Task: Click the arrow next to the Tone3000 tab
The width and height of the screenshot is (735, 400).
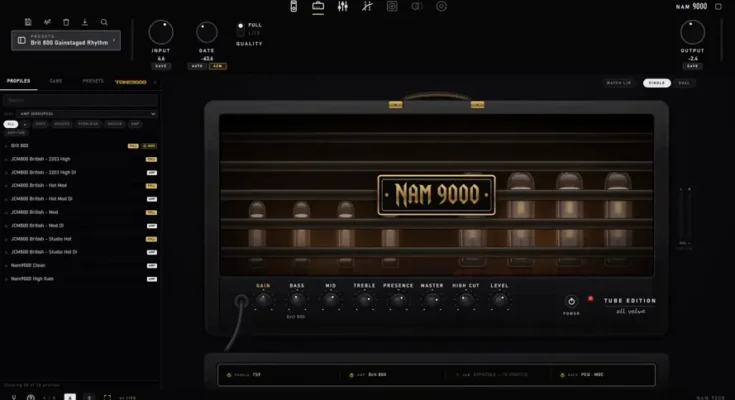Action: coord(155,83)
